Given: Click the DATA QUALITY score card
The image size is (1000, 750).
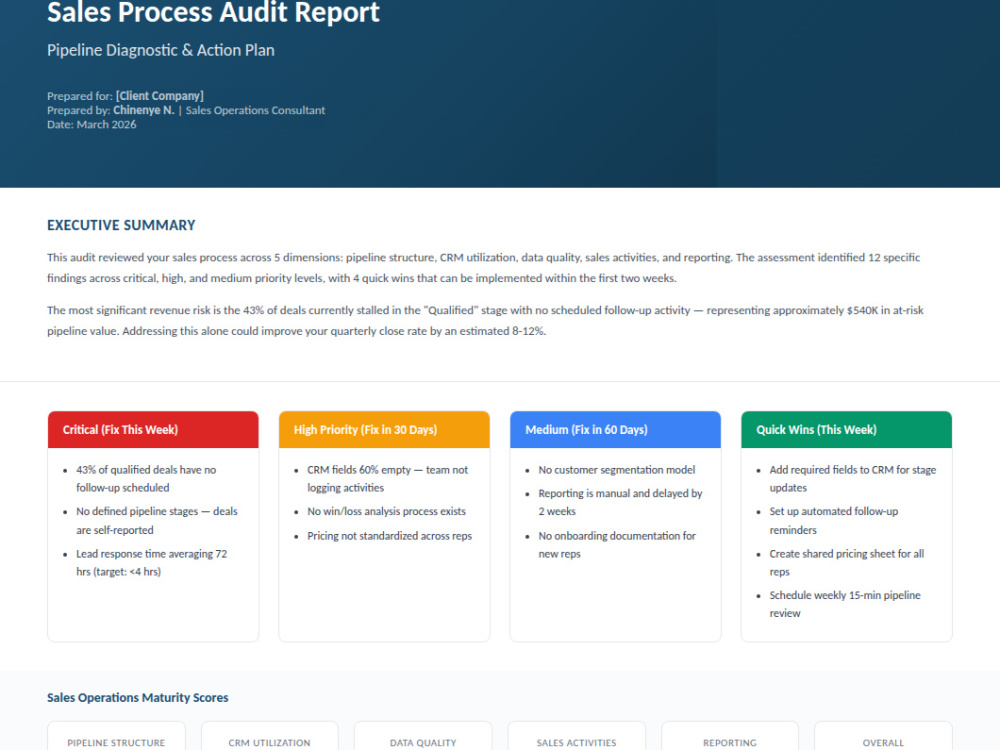Looking at the screenshot, I should pos(423,736).
